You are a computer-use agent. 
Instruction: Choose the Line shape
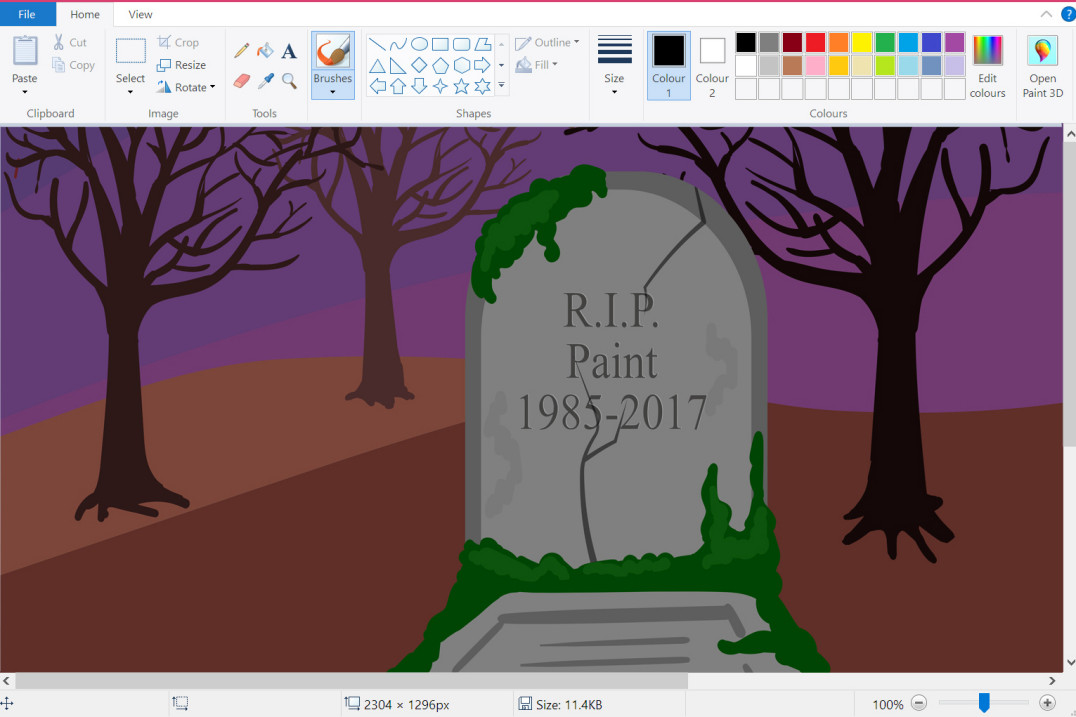[x=377, y=45]
